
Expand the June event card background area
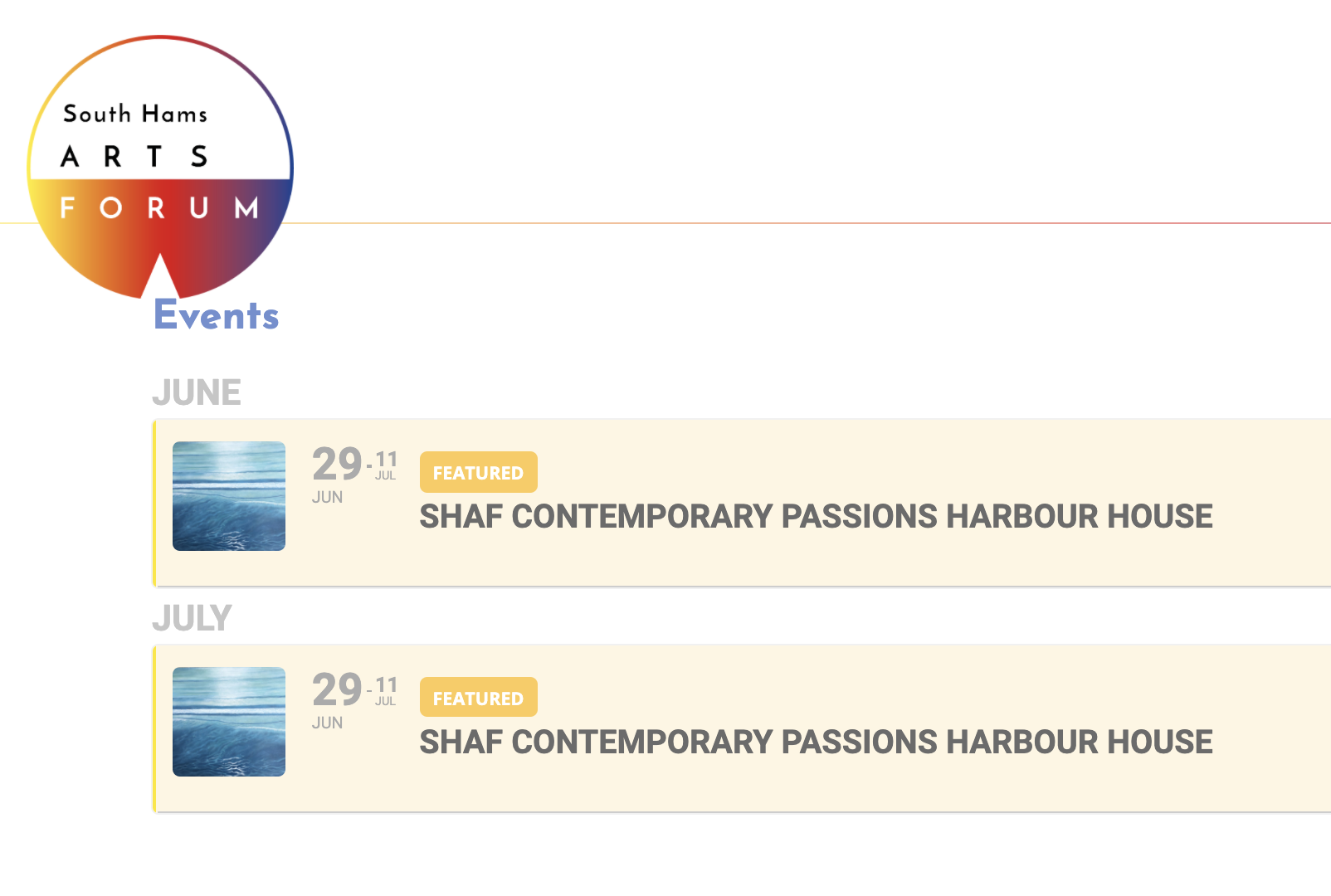(x=743, y=503)
